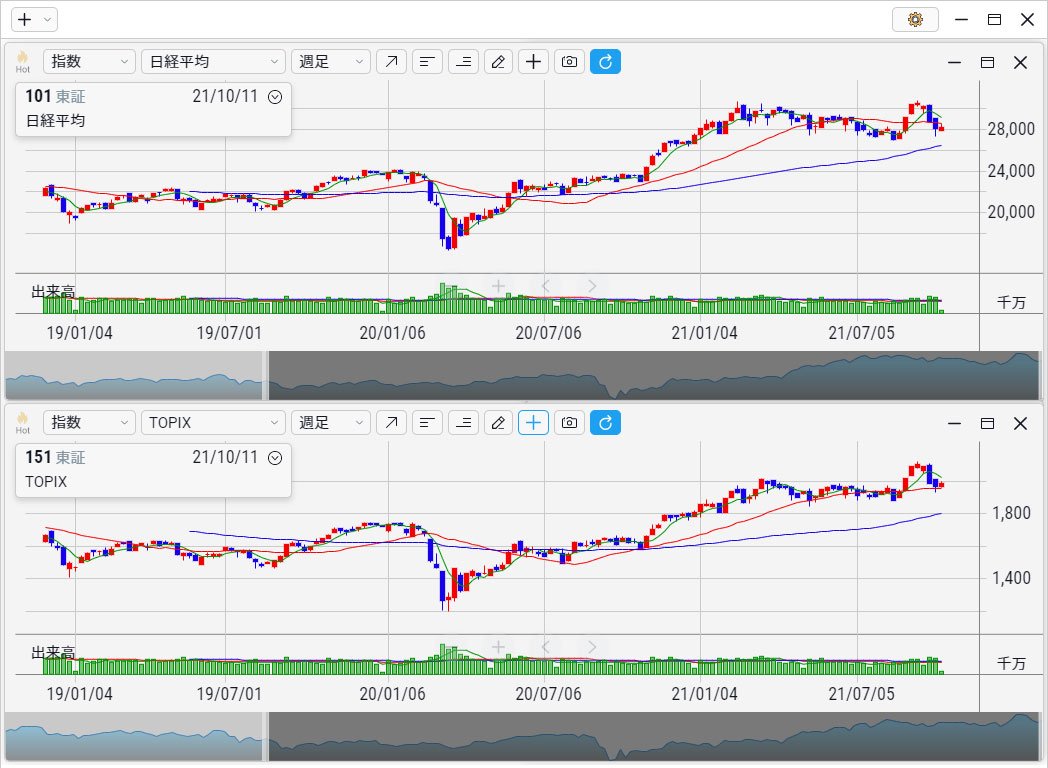Screen dimensions: 1048x768
Task: Take a chart snapshot with the Nikkei camera icon
Action: [x=569, y=61]
